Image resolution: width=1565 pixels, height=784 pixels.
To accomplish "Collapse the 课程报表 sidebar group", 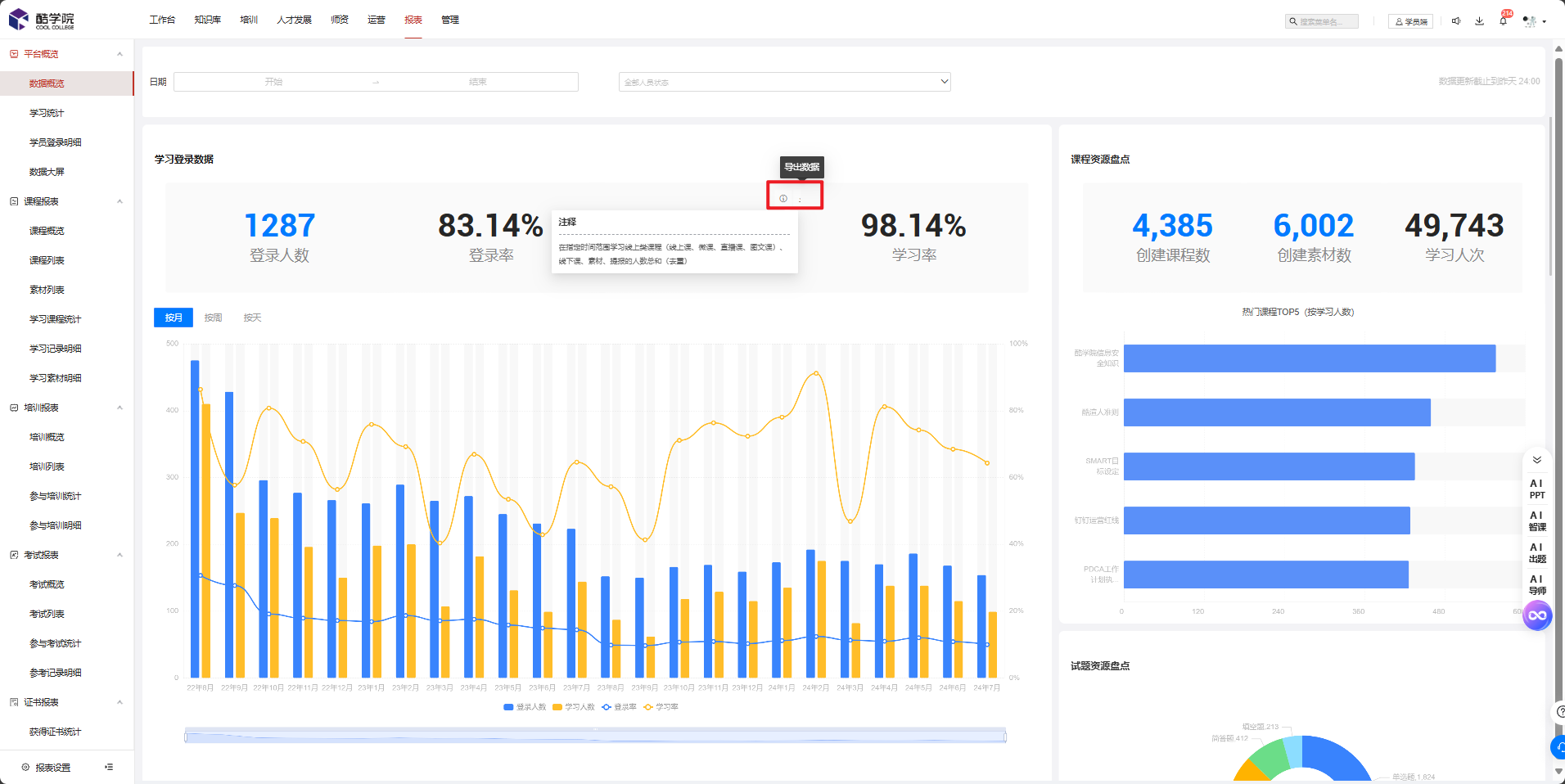I will [x=120, y=201].
